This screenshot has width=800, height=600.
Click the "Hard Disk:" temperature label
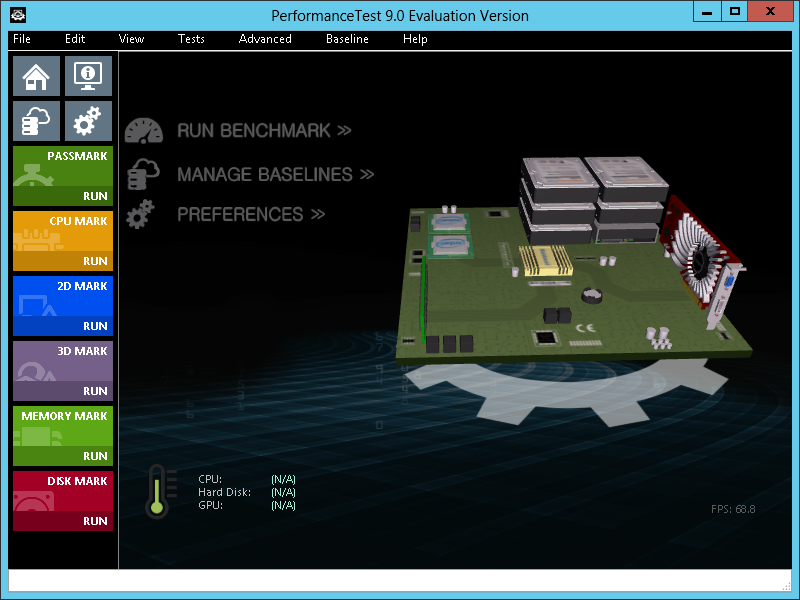click(x=224, y=492)
